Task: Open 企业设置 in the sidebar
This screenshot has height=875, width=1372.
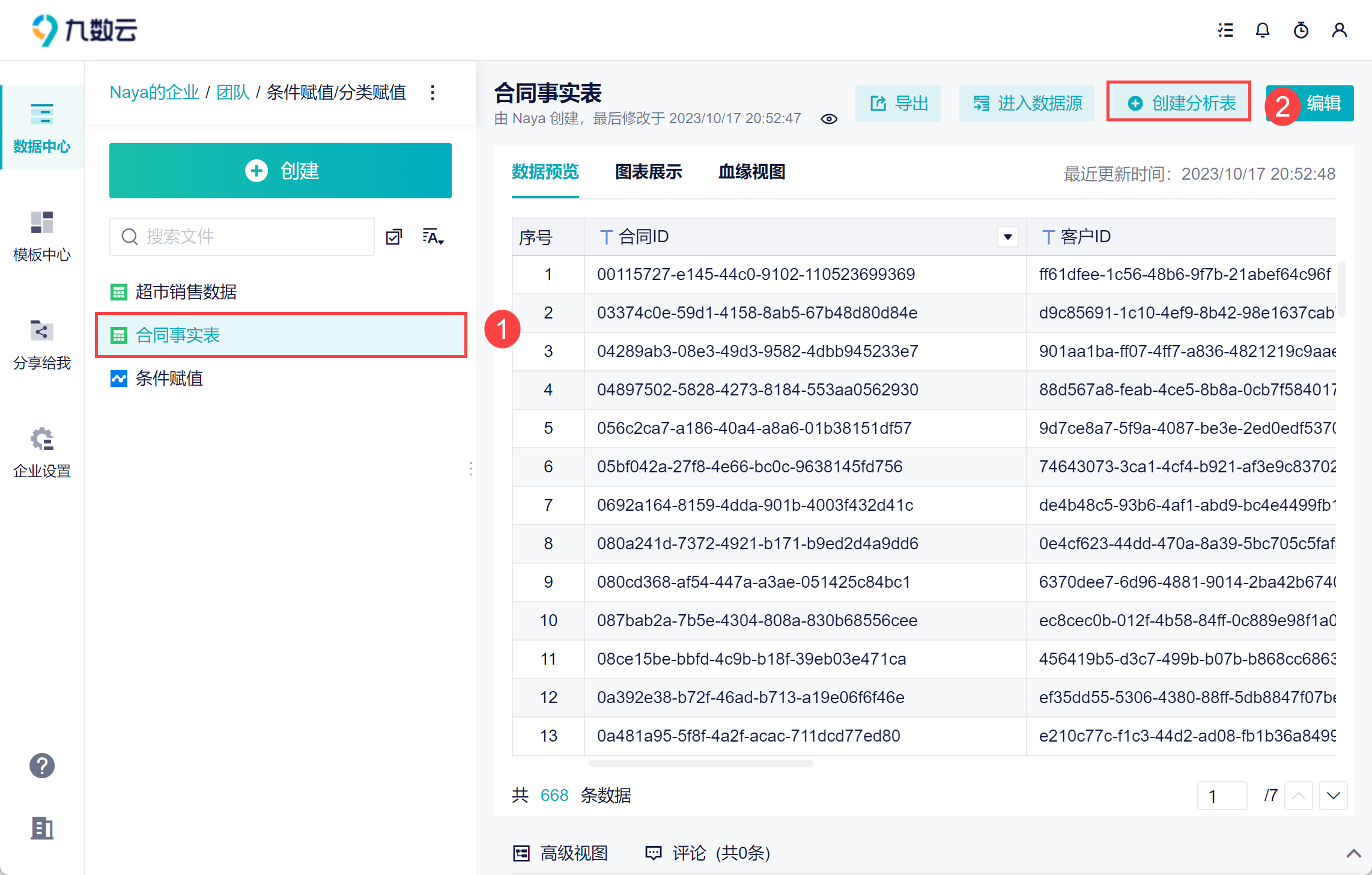Action: 42,452
